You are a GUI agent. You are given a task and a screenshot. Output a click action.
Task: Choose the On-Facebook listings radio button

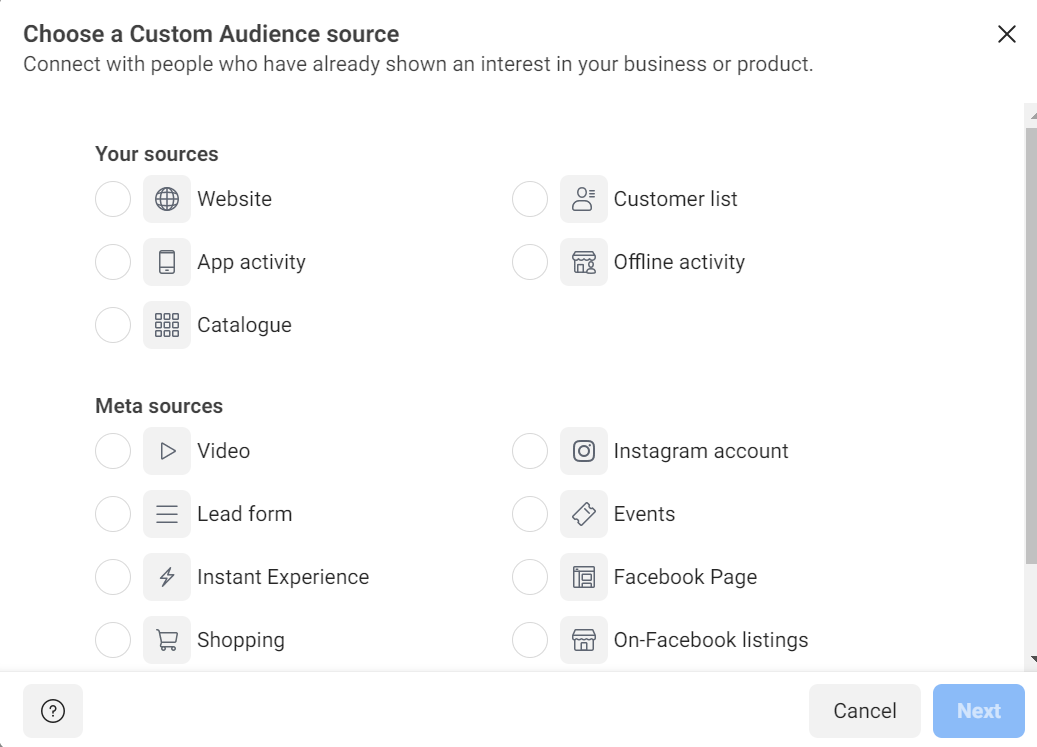click(x=530, y=640)
